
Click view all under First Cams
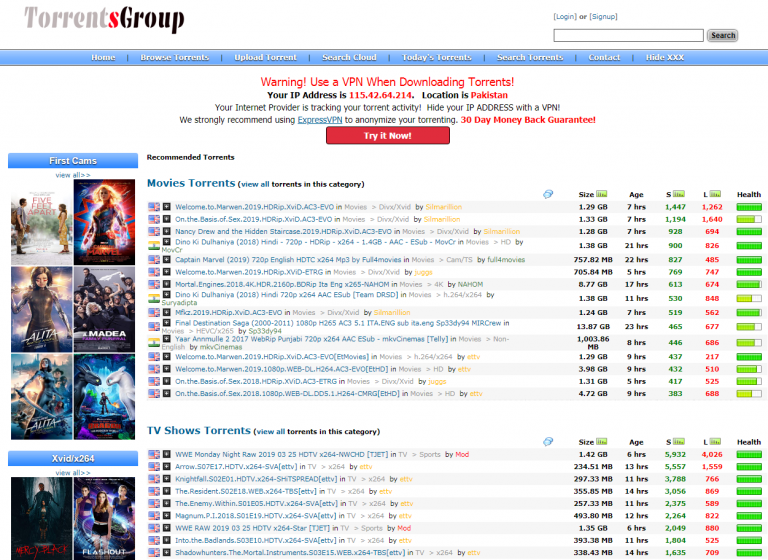(73, 175)
